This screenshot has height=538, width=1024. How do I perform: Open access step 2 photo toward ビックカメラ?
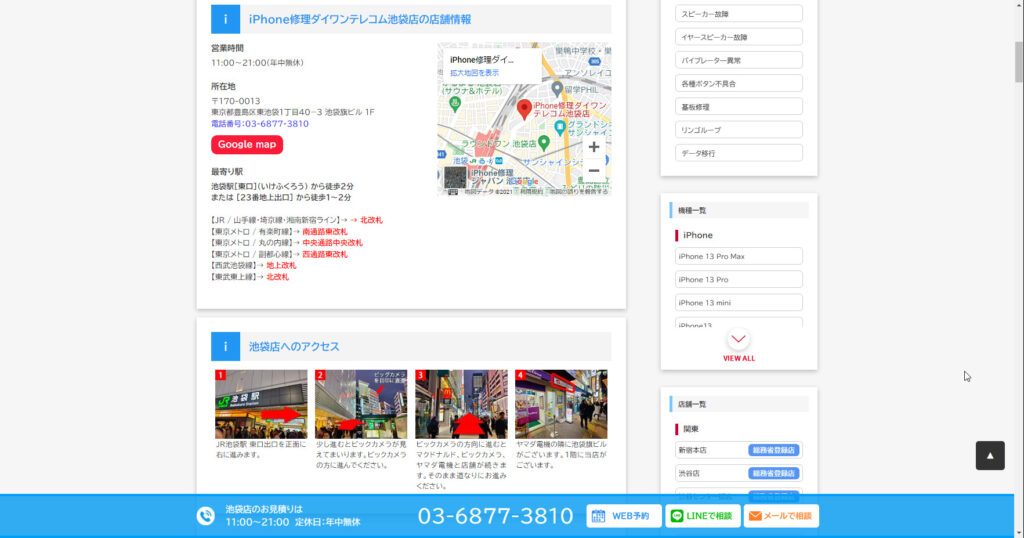pyautogui.click(x=361, y=404)
